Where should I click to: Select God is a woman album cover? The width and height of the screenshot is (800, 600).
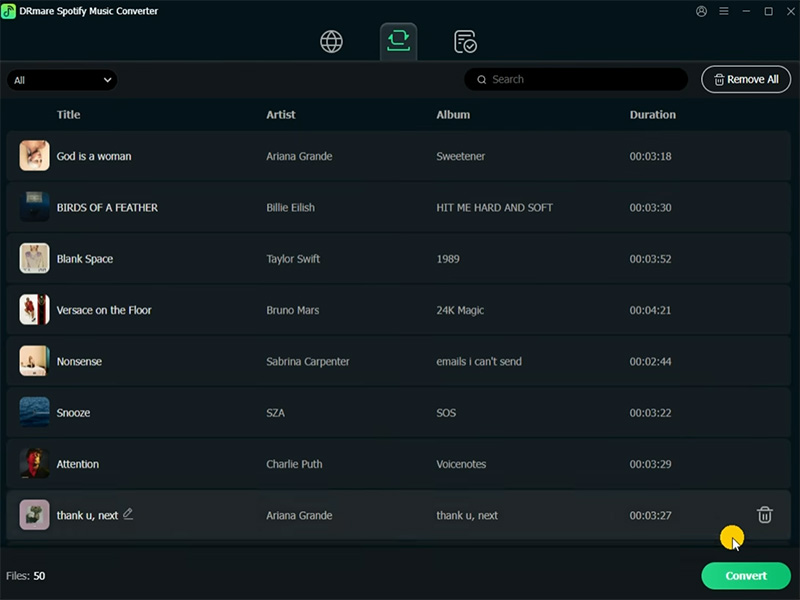35,156
